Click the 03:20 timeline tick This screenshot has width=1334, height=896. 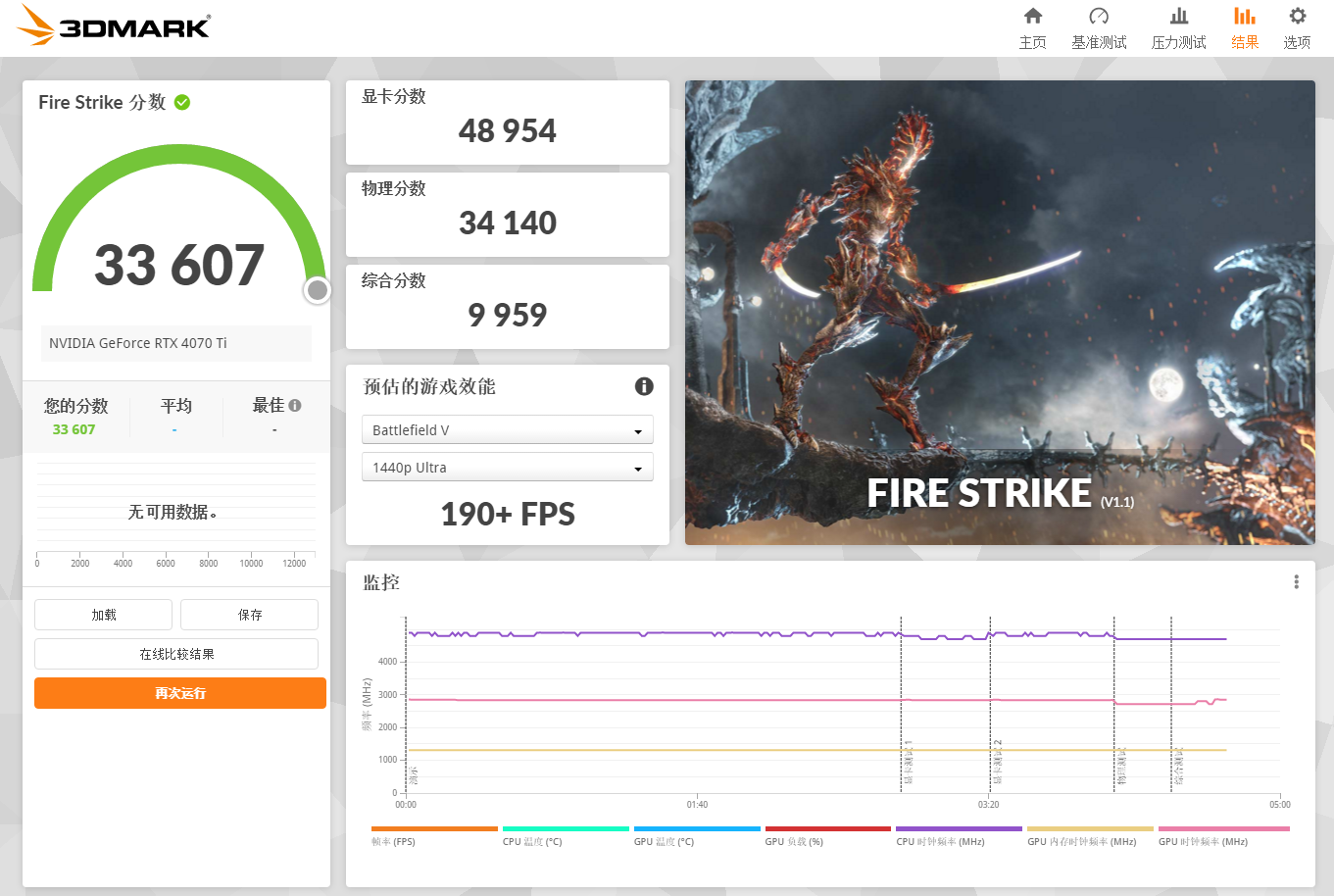[988, 805]
